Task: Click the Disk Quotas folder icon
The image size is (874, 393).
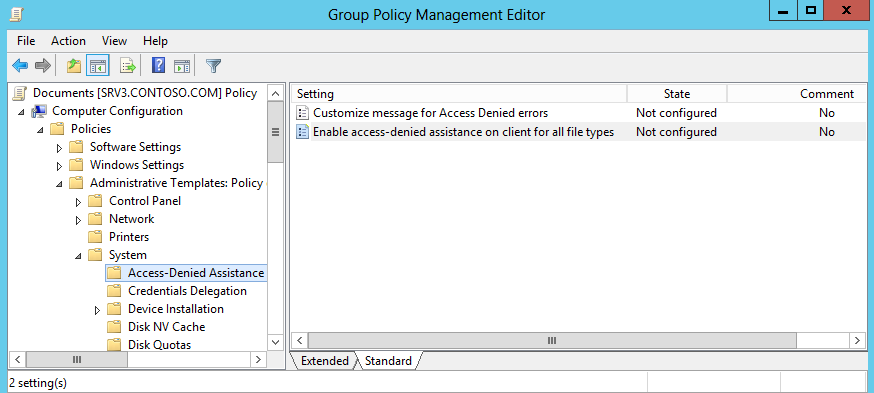Action: (x=114, y=345)
